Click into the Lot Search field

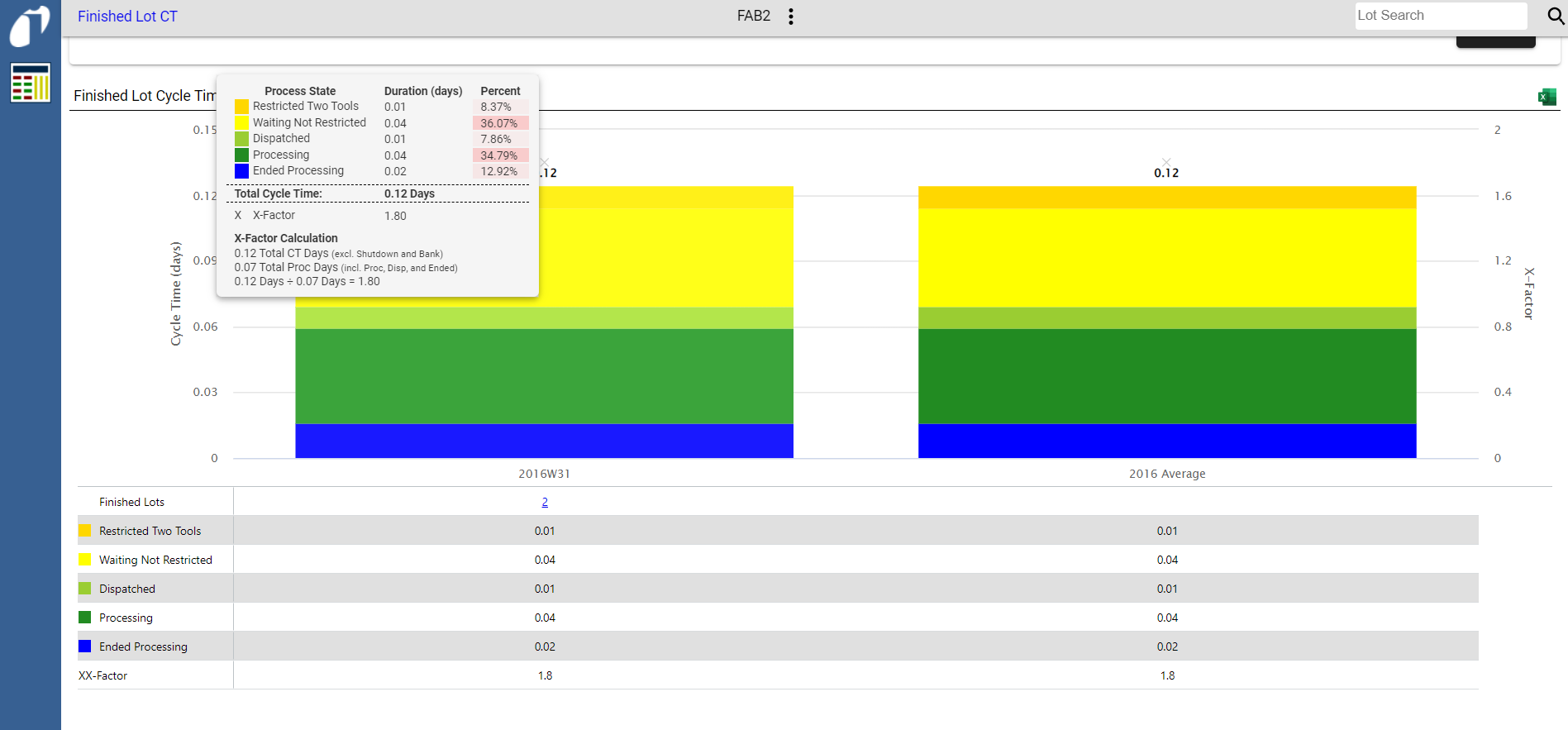coord(1439,16)
